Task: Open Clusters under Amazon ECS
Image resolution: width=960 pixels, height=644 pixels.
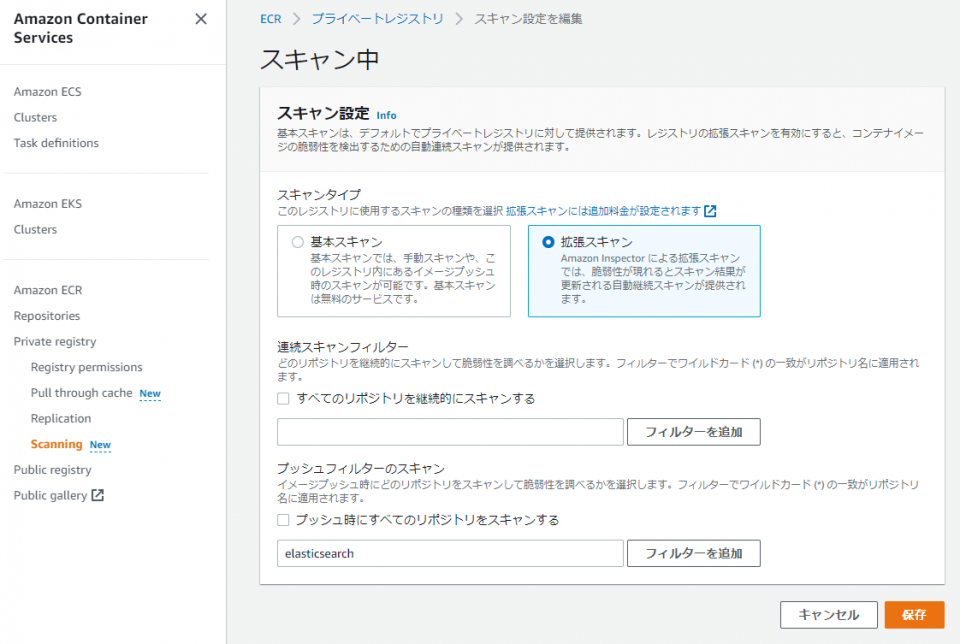Action: pos(35,118)
